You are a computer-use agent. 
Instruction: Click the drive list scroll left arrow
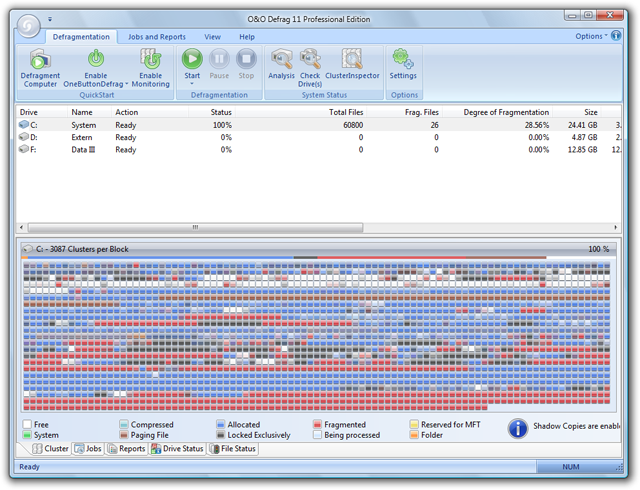tap(22, 227)
